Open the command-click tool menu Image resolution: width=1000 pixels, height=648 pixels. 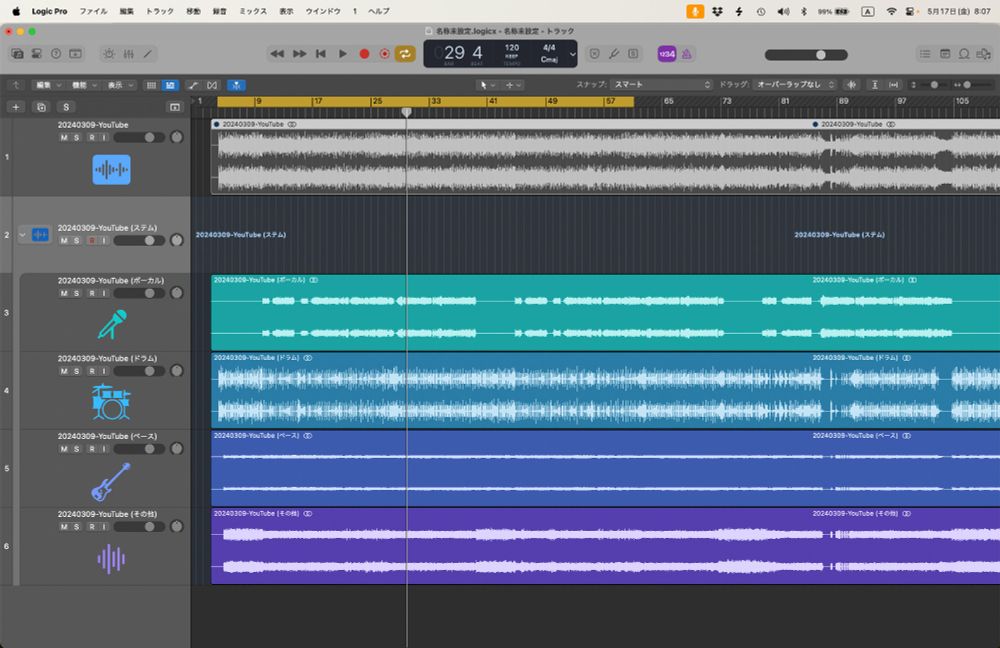pos(513,85)
